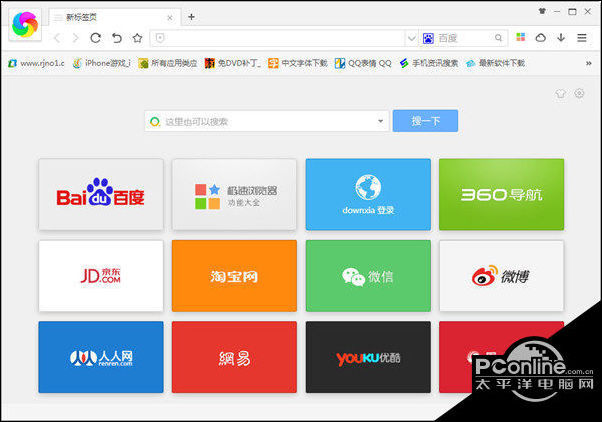Click the cloud sync icon

coord(541,38)
